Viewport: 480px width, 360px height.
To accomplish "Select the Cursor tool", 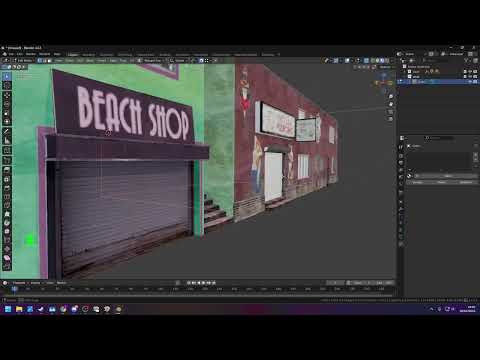I will tap(7, 86).
